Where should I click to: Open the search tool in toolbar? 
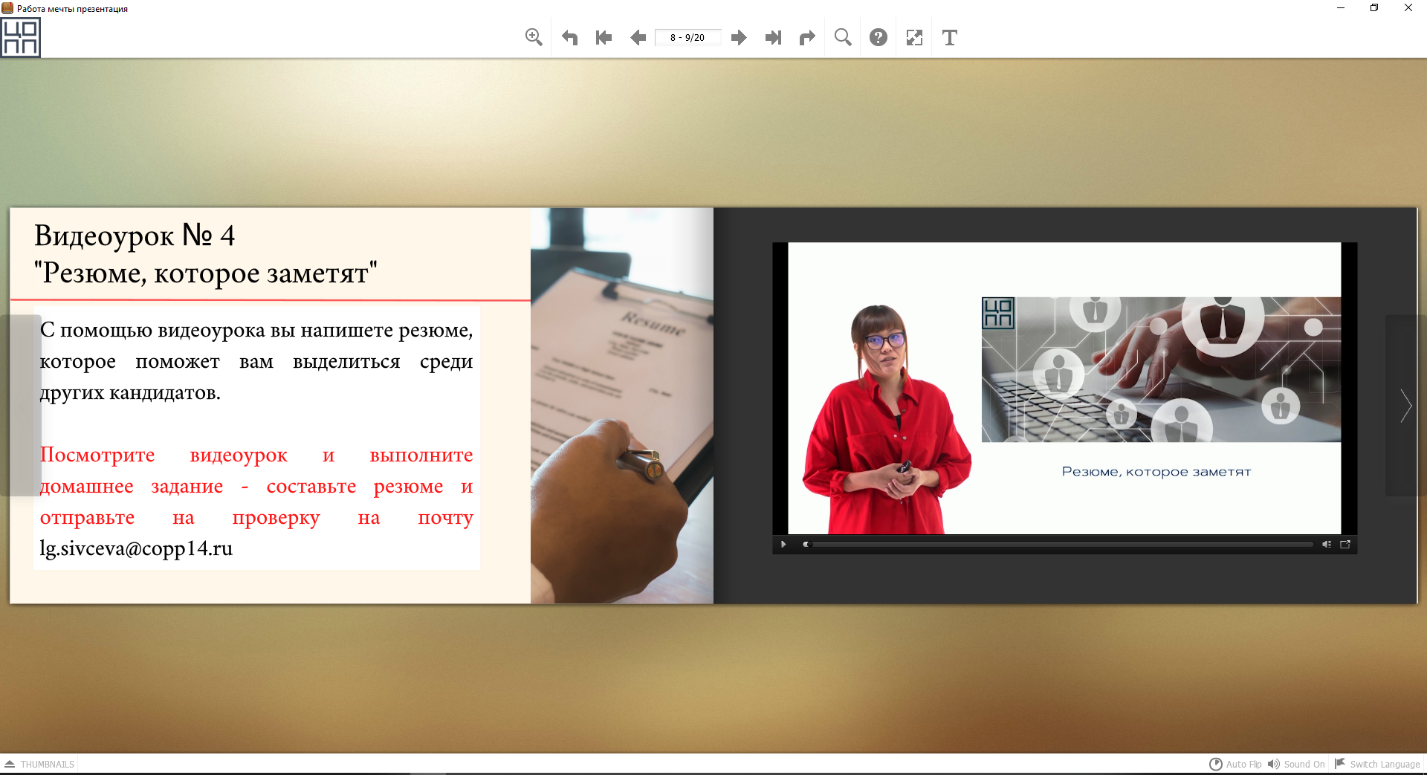tap(843, 37)
